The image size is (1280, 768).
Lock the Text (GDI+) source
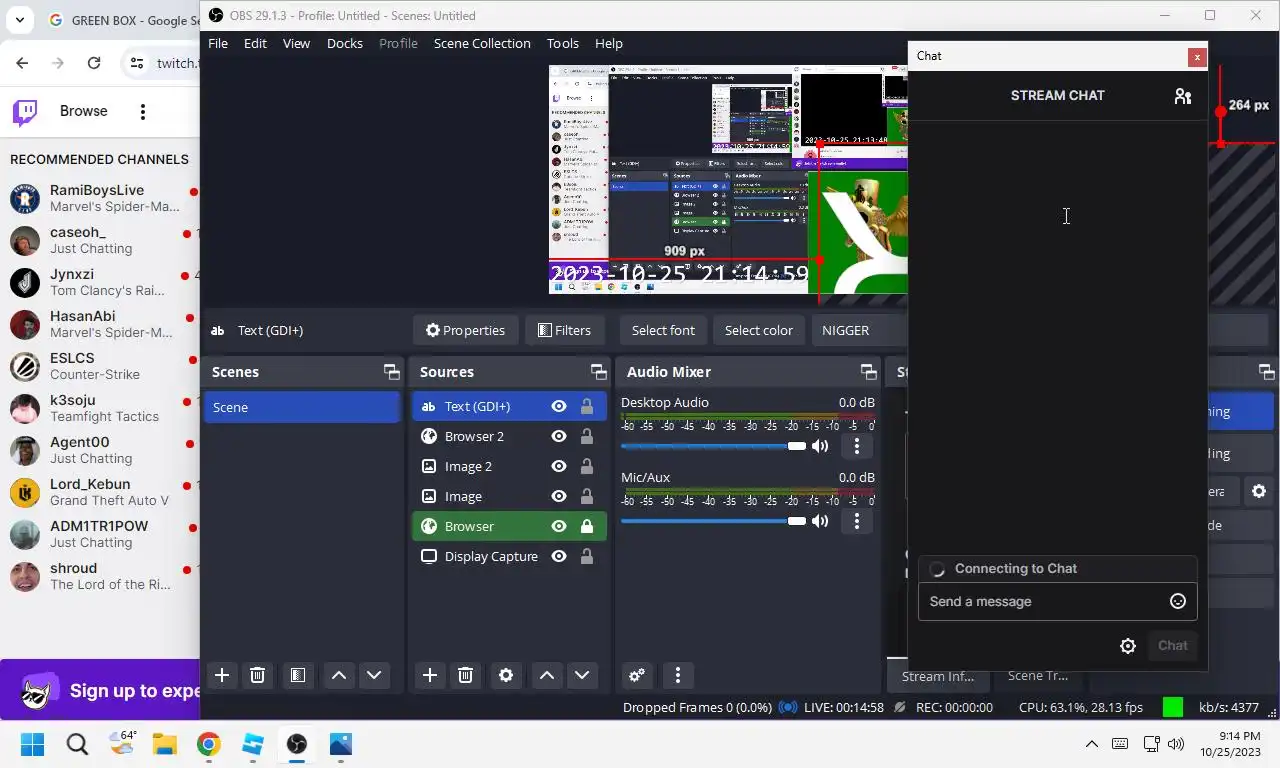[587, 406]
